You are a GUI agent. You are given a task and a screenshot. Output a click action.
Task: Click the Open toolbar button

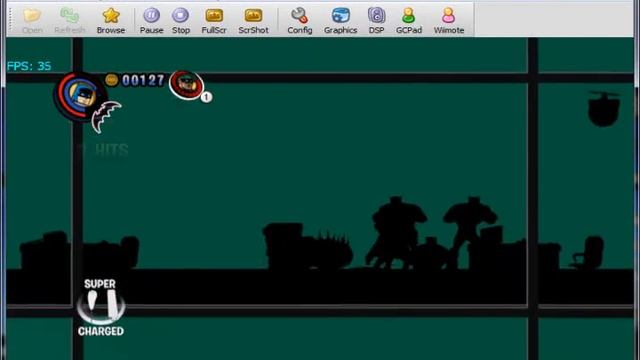(32, 21)
